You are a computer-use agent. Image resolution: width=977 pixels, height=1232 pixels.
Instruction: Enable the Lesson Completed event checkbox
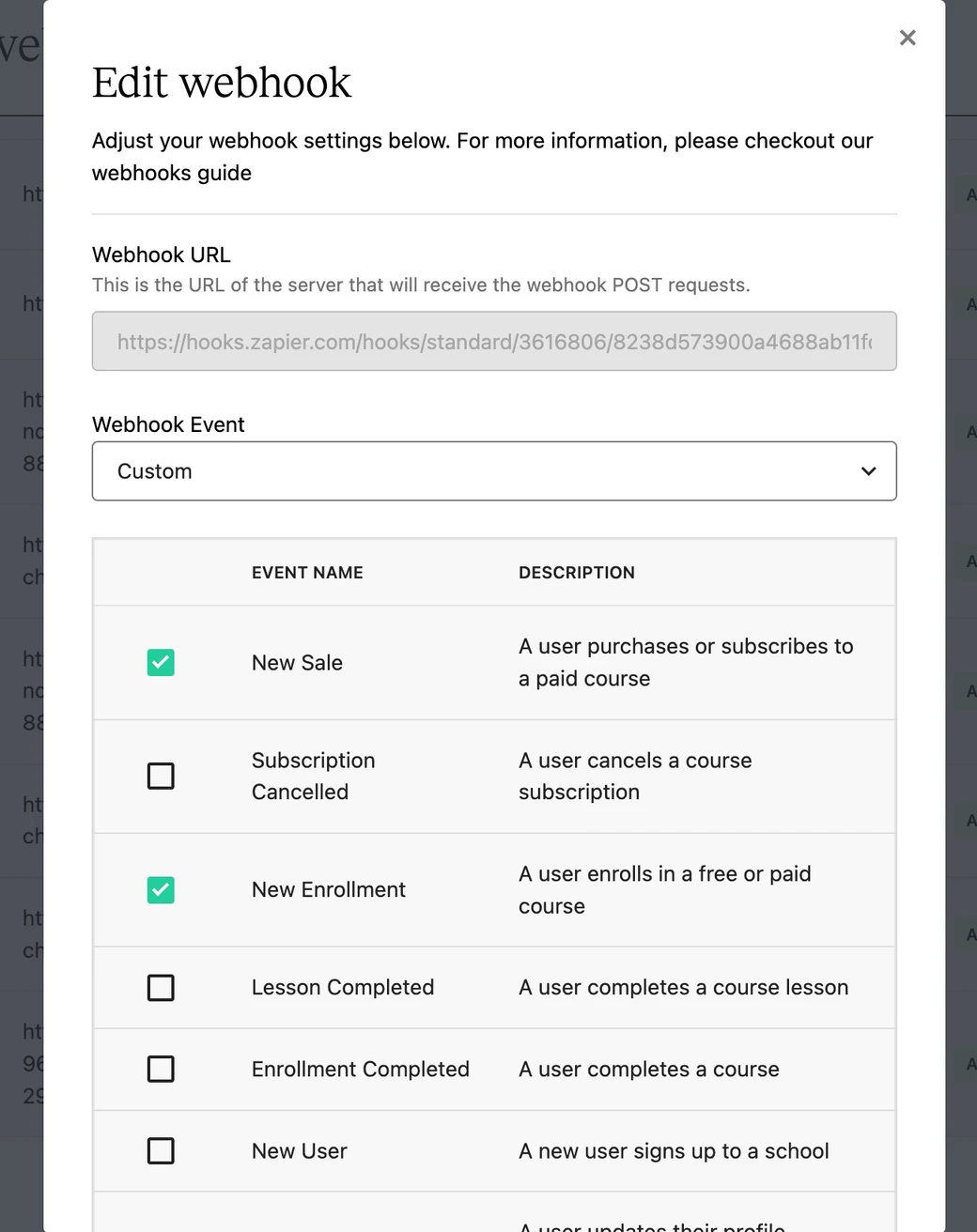[161, 988]
